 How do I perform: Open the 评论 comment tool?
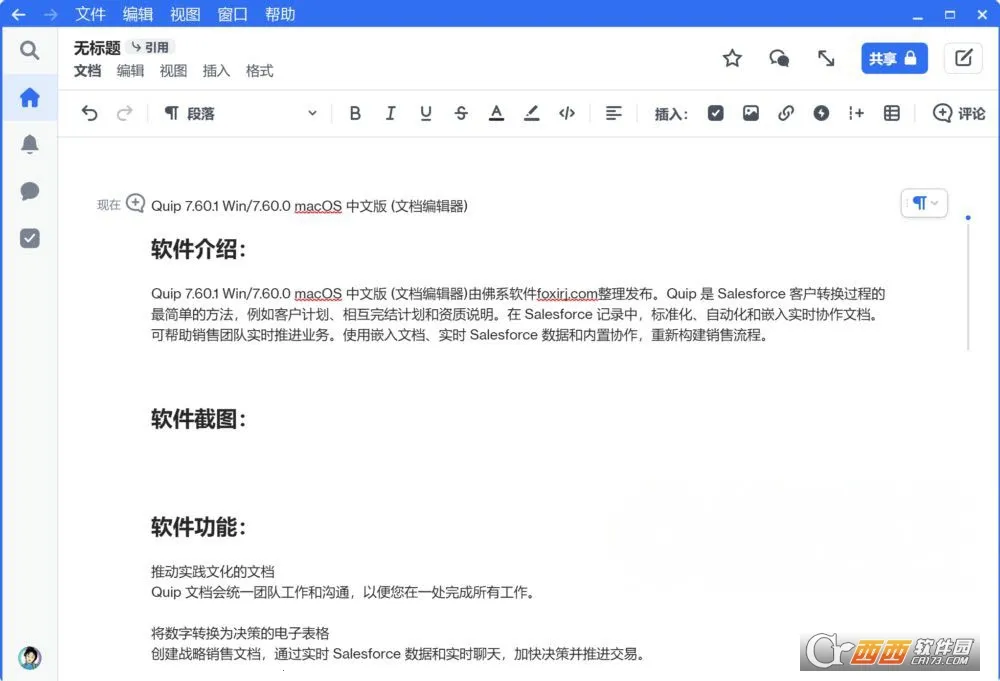pyautogui.click(x=958, y=113)
